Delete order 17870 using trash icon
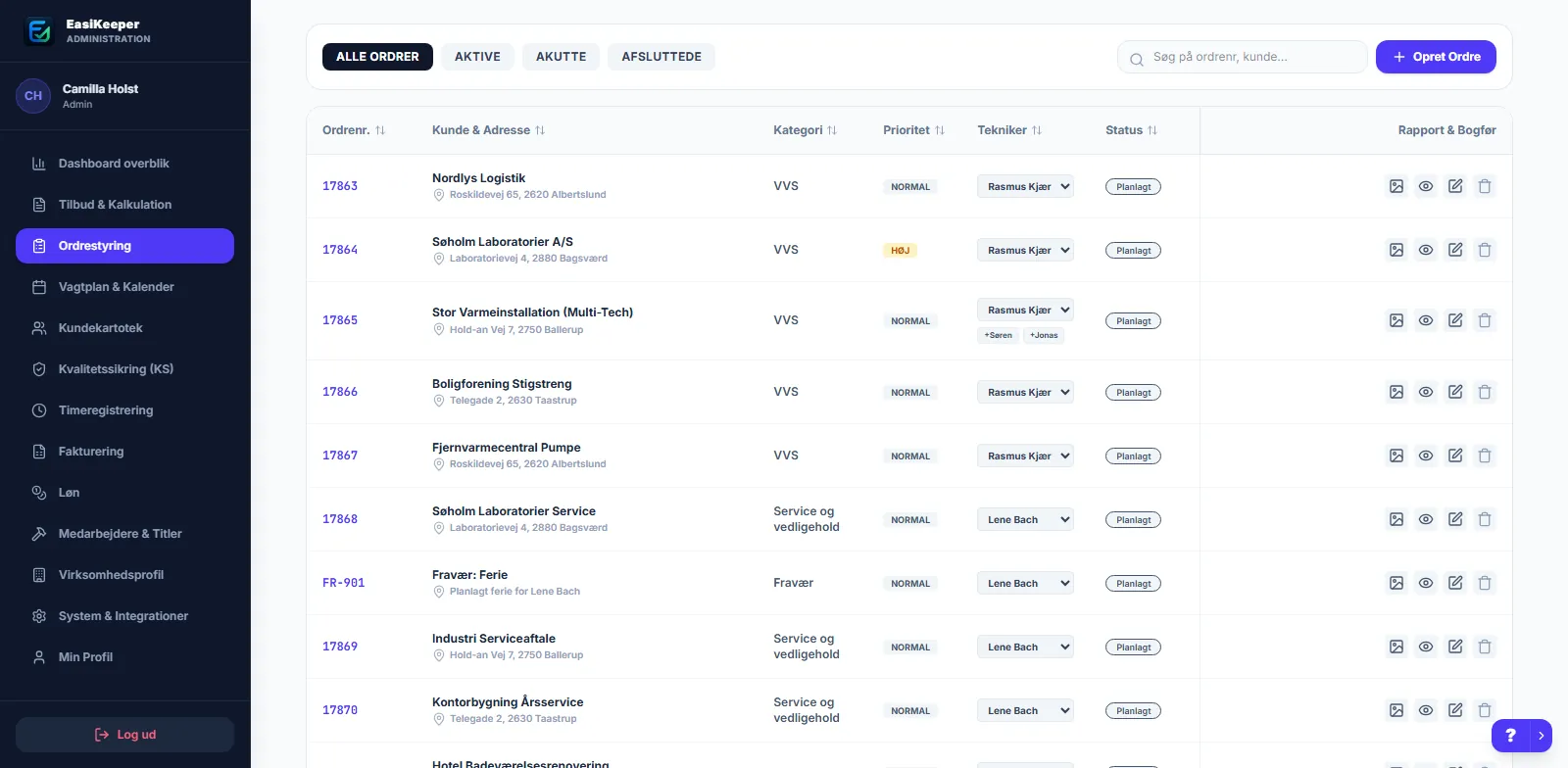This screenshot has width=1568, height=768. 1485,710
